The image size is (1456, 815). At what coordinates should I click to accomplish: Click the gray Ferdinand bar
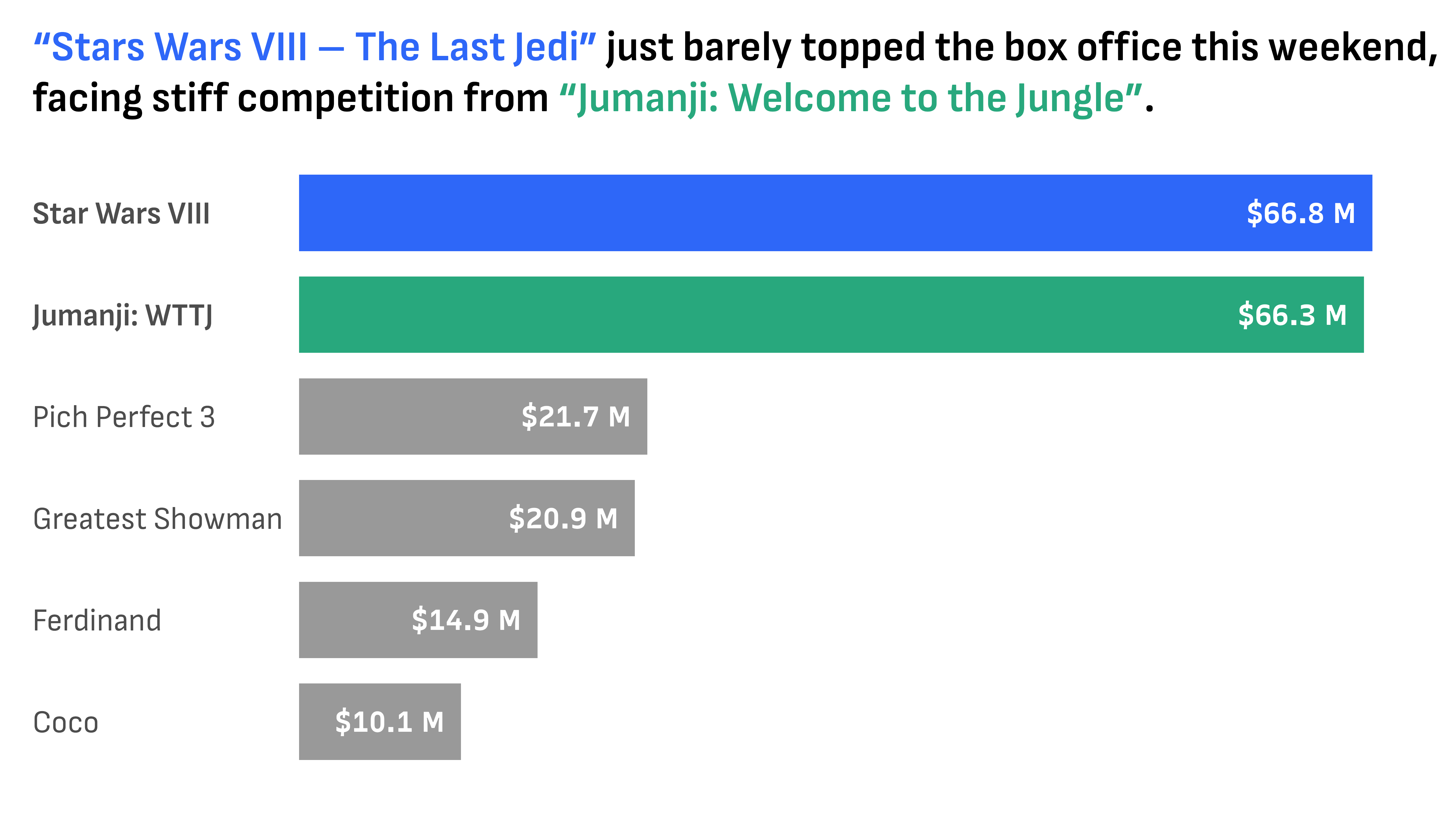coord(350,620)
